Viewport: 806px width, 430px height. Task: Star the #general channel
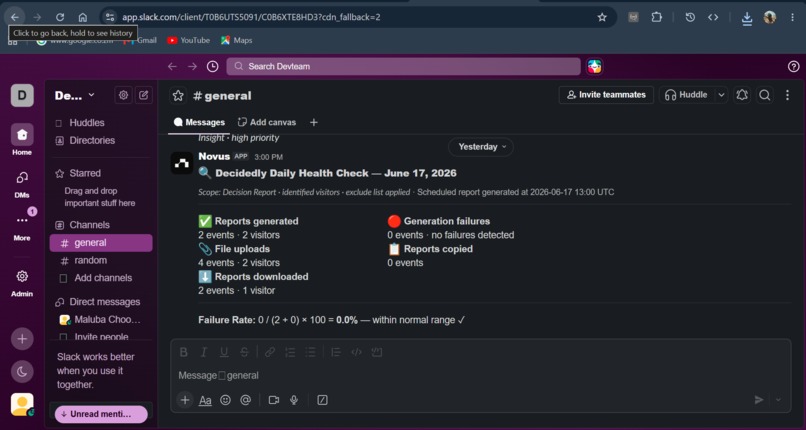pyautogui.click(x=178, y=96)
